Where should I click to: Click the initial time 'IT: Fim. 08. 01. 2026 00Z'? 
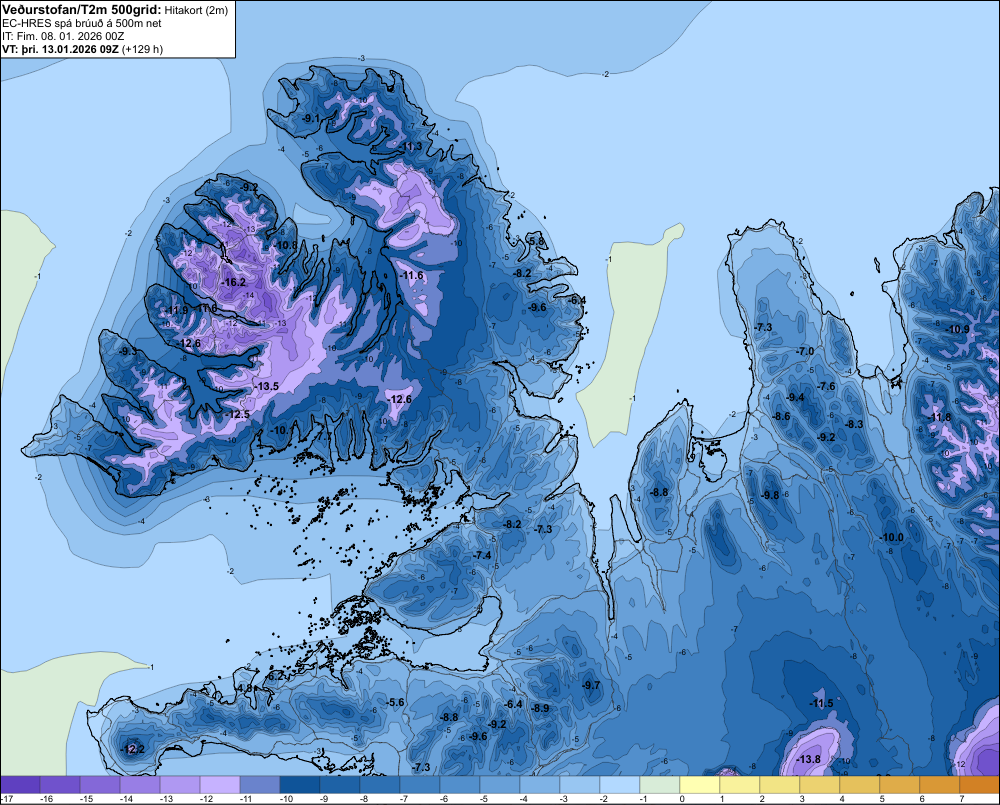(63, 36)
